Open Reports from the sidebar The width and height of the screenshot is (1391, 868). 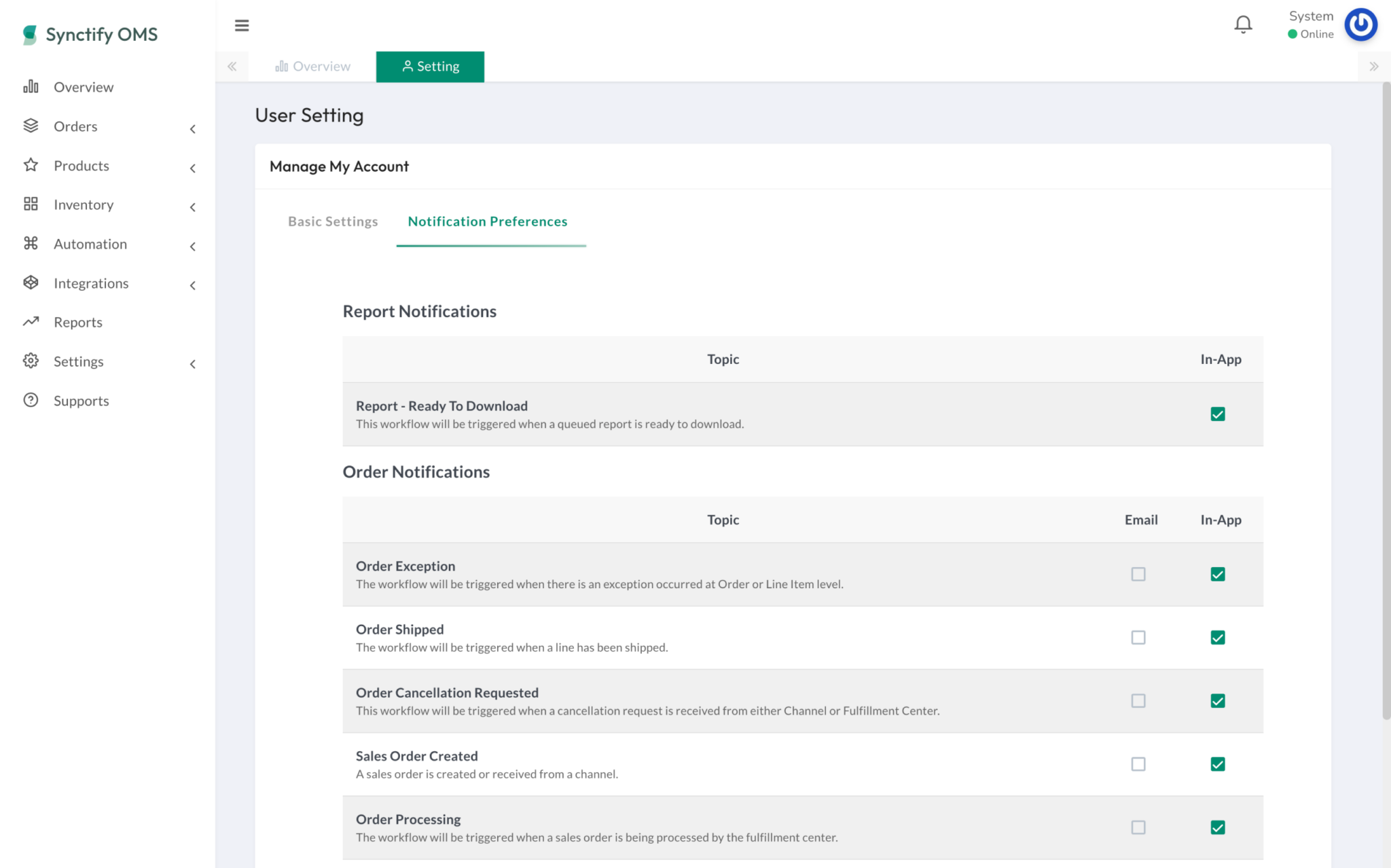(78, 322)
